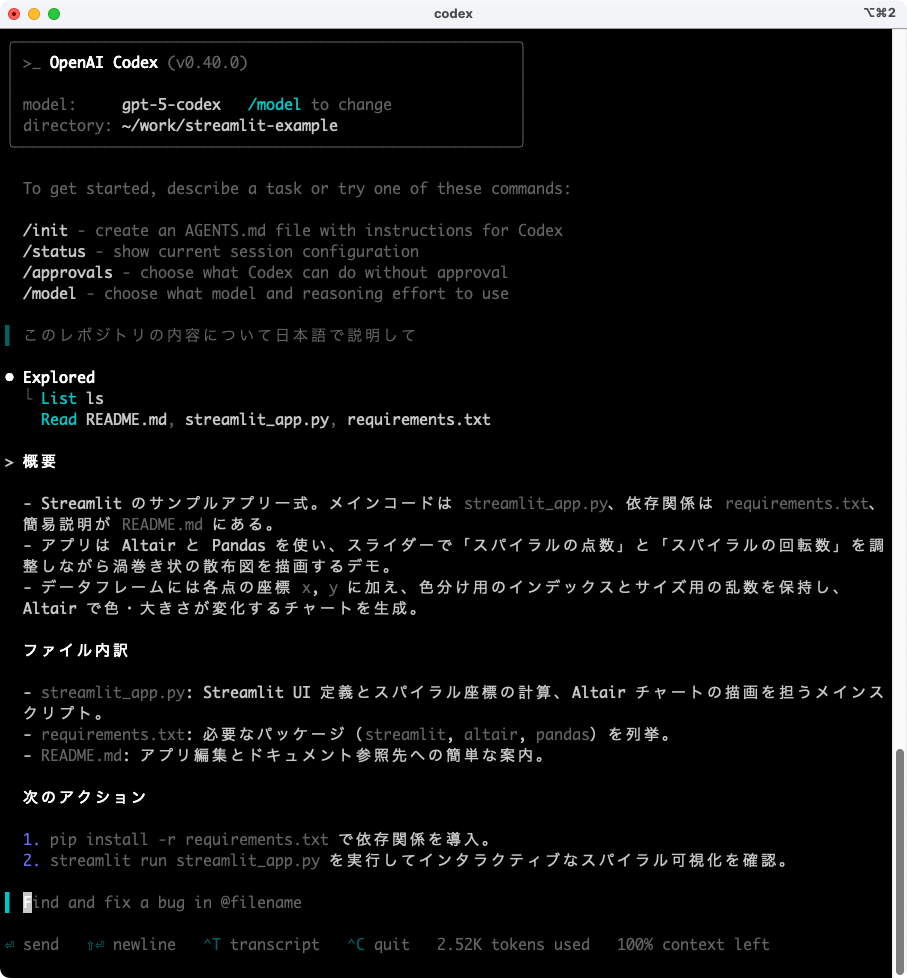Click the directory path ~/work/streamlit-example
The width and height of the screenshot is (907, 978).
click(x=230, y=125)
